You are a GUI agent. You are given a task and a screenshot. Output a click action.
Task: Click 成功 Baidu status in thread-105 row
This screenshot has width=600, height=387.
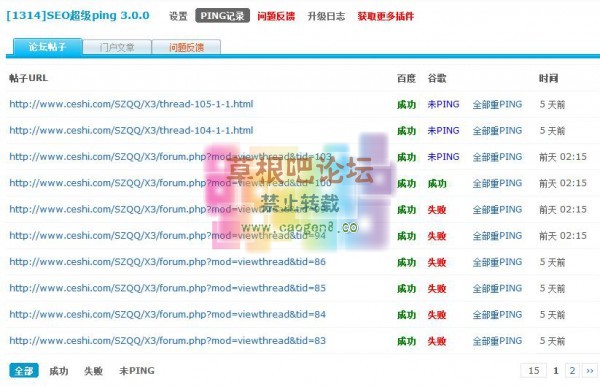click(406, 105)
